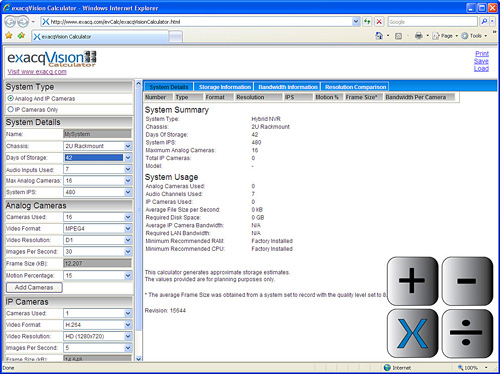Switch to the System Details tab
The width and height of the screenshot is (500, 374).
169,87
